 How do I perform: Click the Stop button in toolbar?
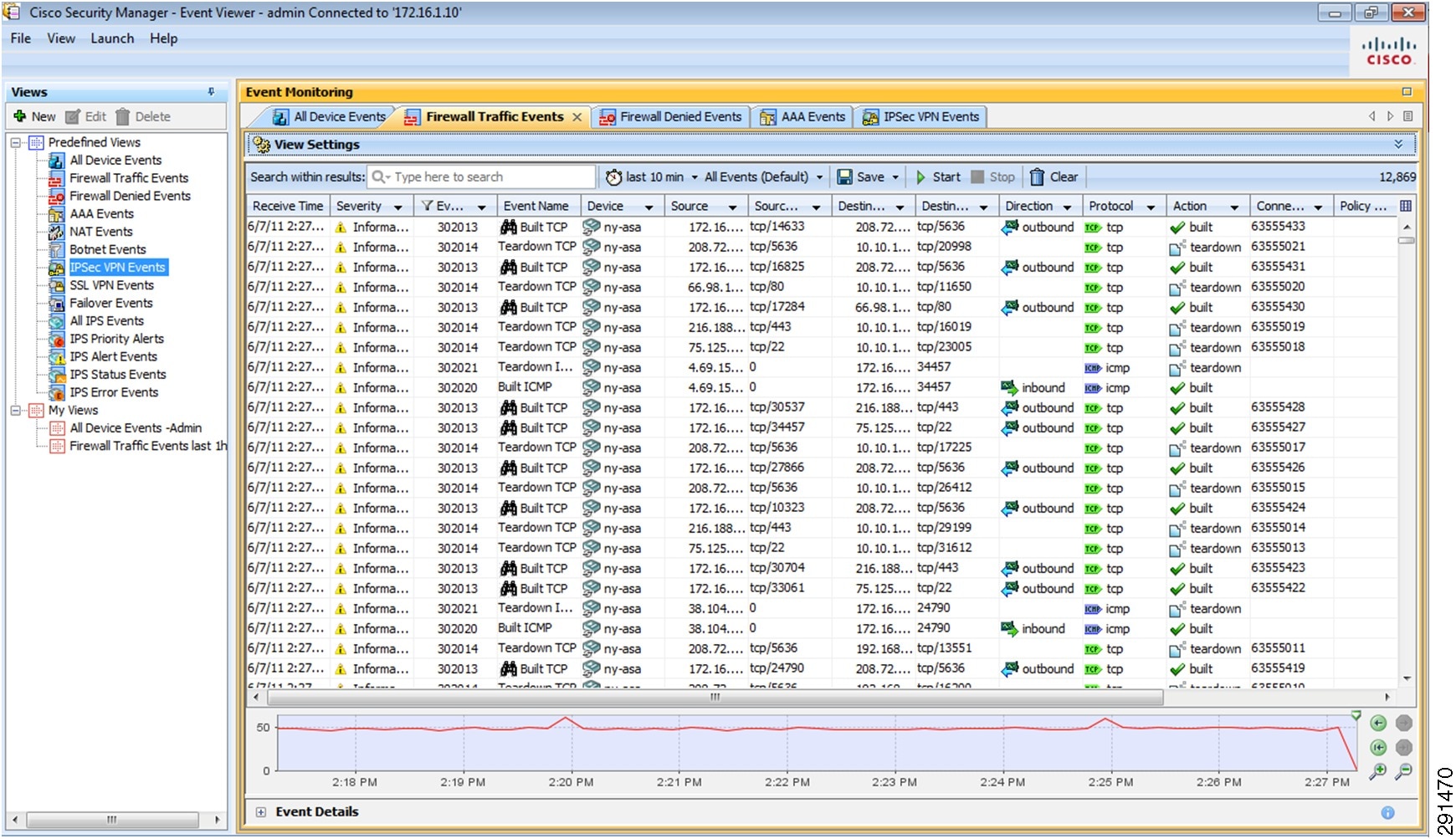pos(993,176)
